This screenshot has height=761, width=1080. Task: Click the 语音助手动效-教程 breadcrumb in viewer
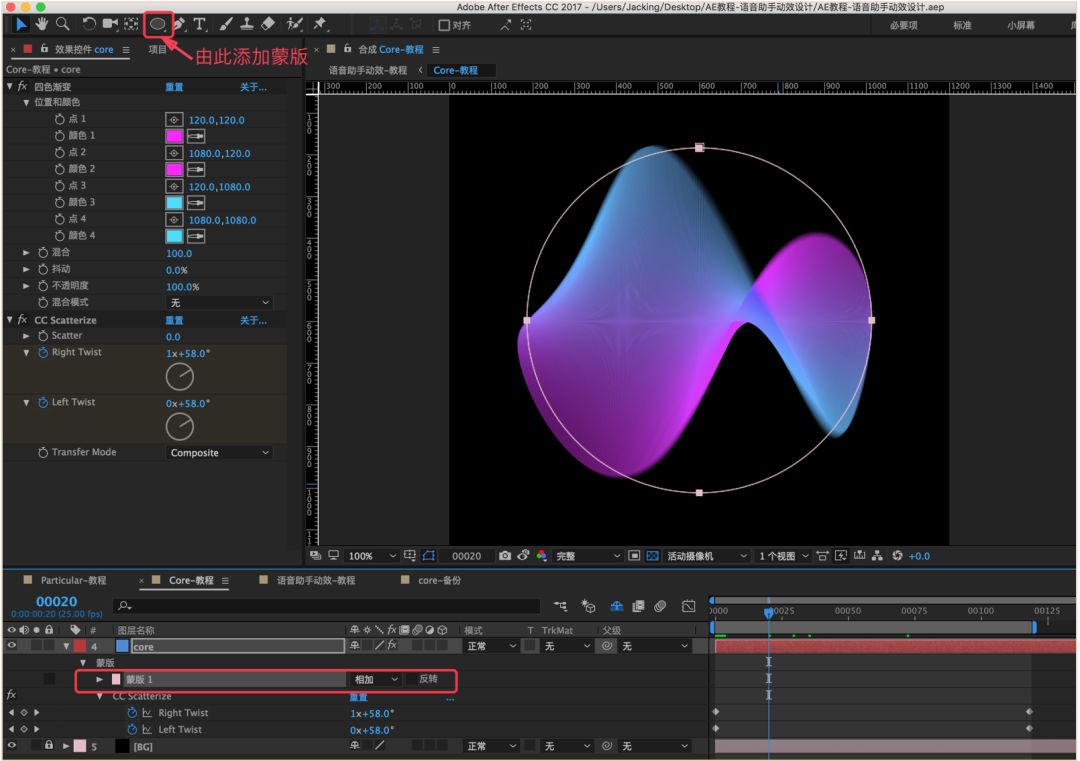tap(368, 70)
